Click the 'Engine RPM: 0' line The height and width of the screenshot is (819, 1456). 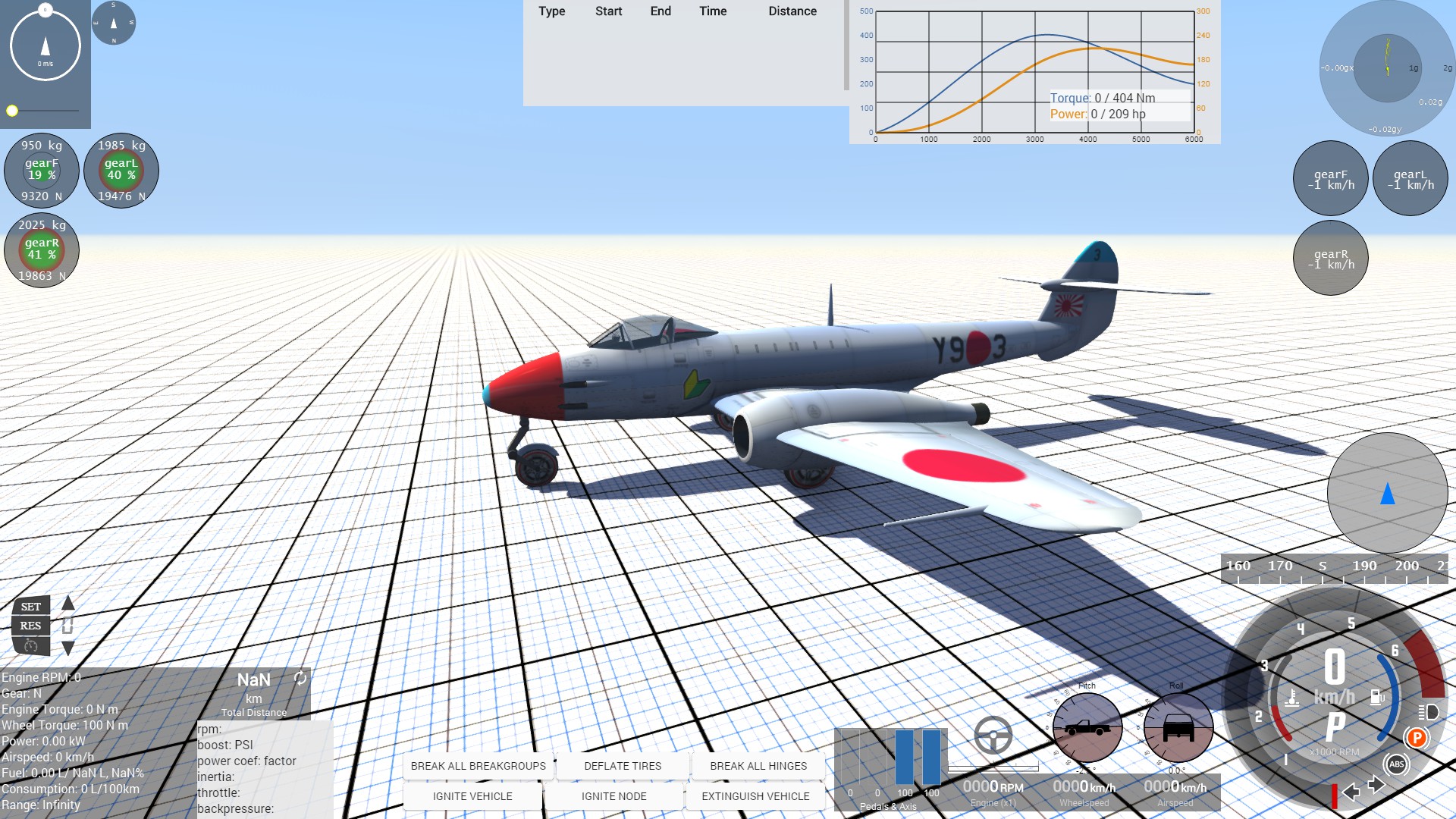click(x=42, y=678)
